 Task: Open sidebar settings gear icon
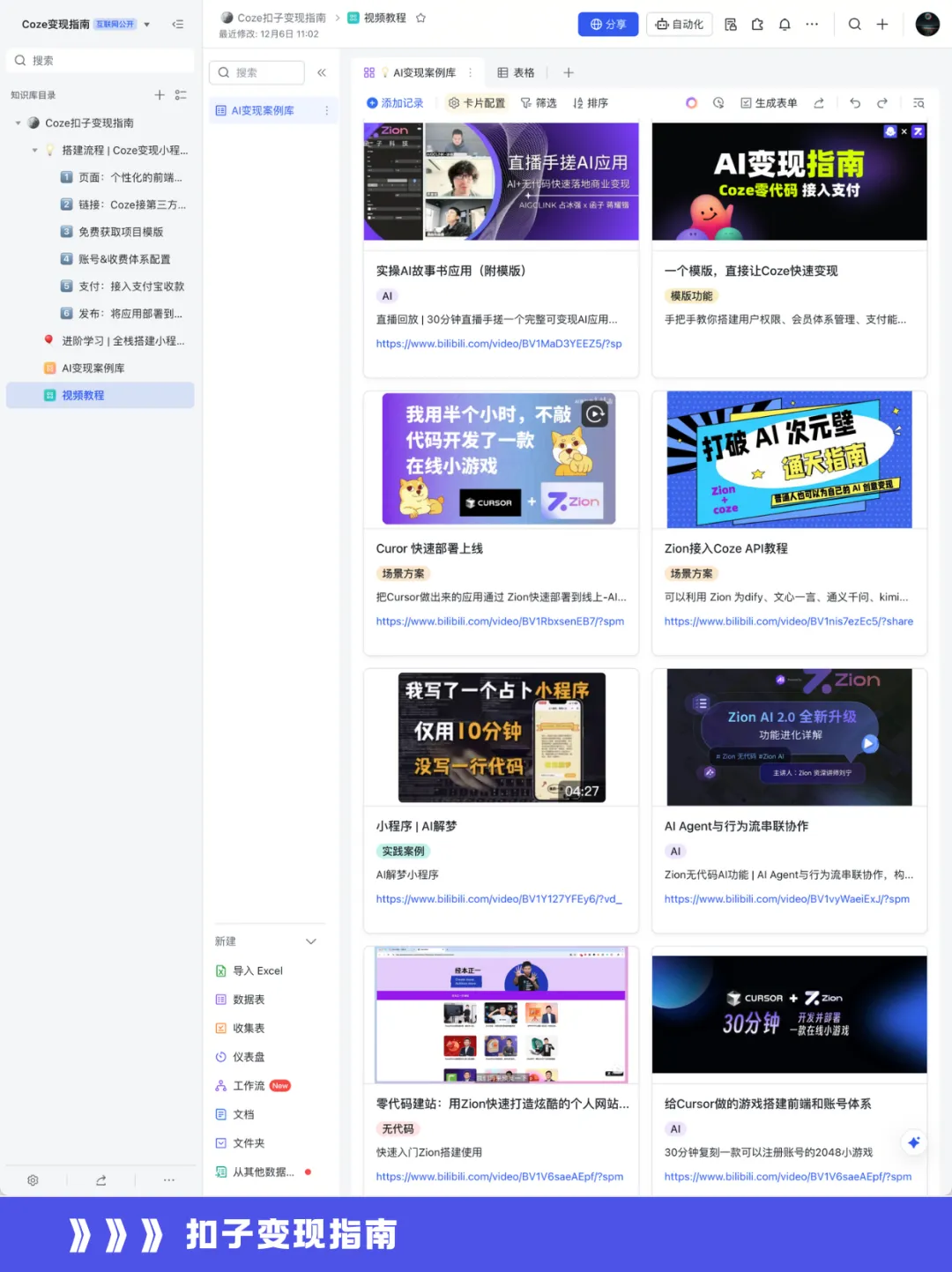pos(33,1181)
